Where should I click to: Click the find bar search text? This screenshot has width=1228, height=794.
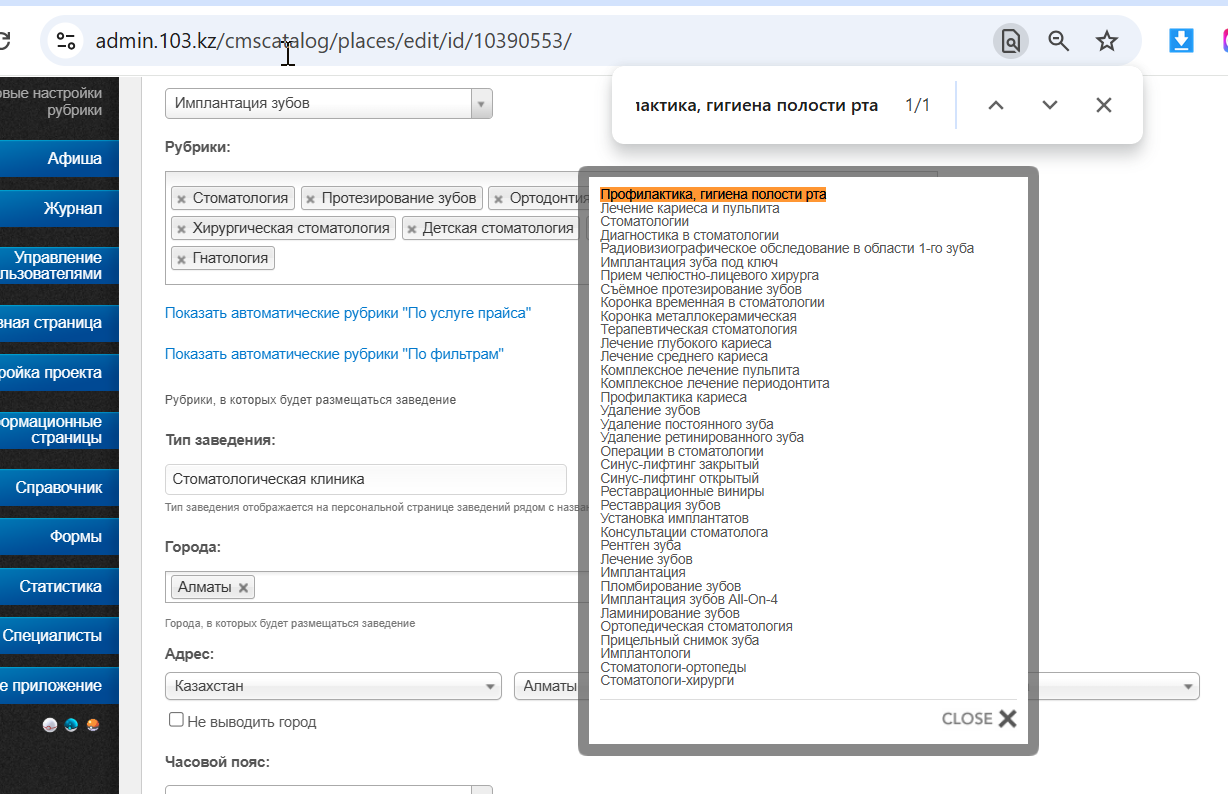756,105
